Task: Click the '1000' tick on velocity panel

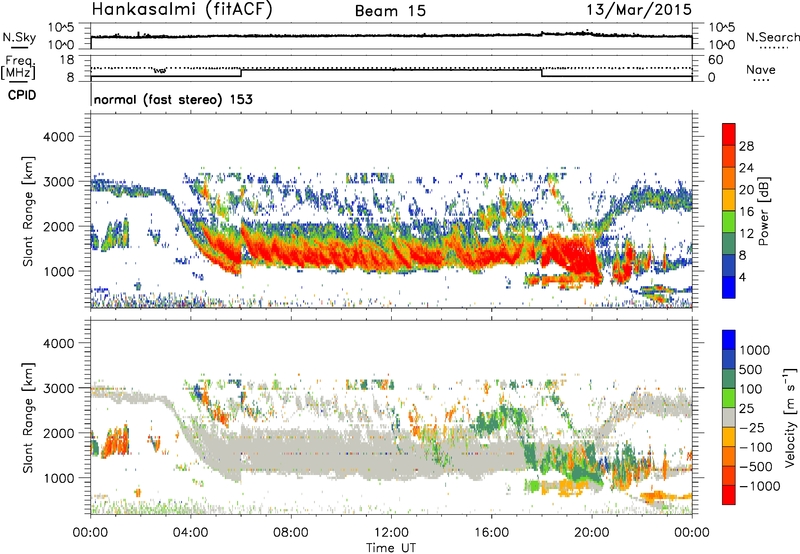Action: click(58, 478)
